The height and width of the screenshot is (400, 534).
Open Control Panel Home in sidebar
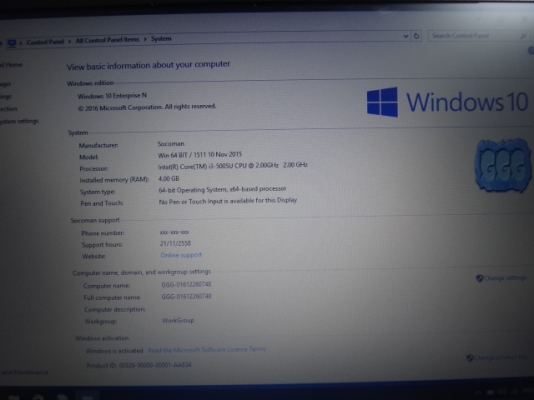11,65
